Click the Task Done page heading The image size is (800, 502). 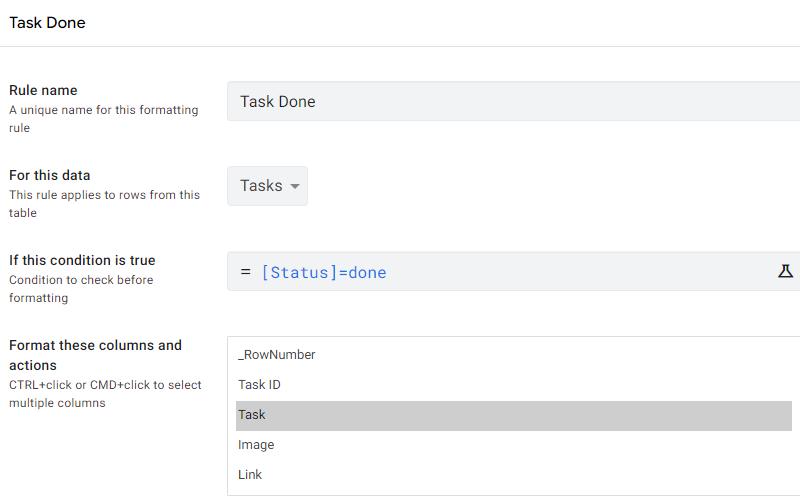click(x=47, y=23)
